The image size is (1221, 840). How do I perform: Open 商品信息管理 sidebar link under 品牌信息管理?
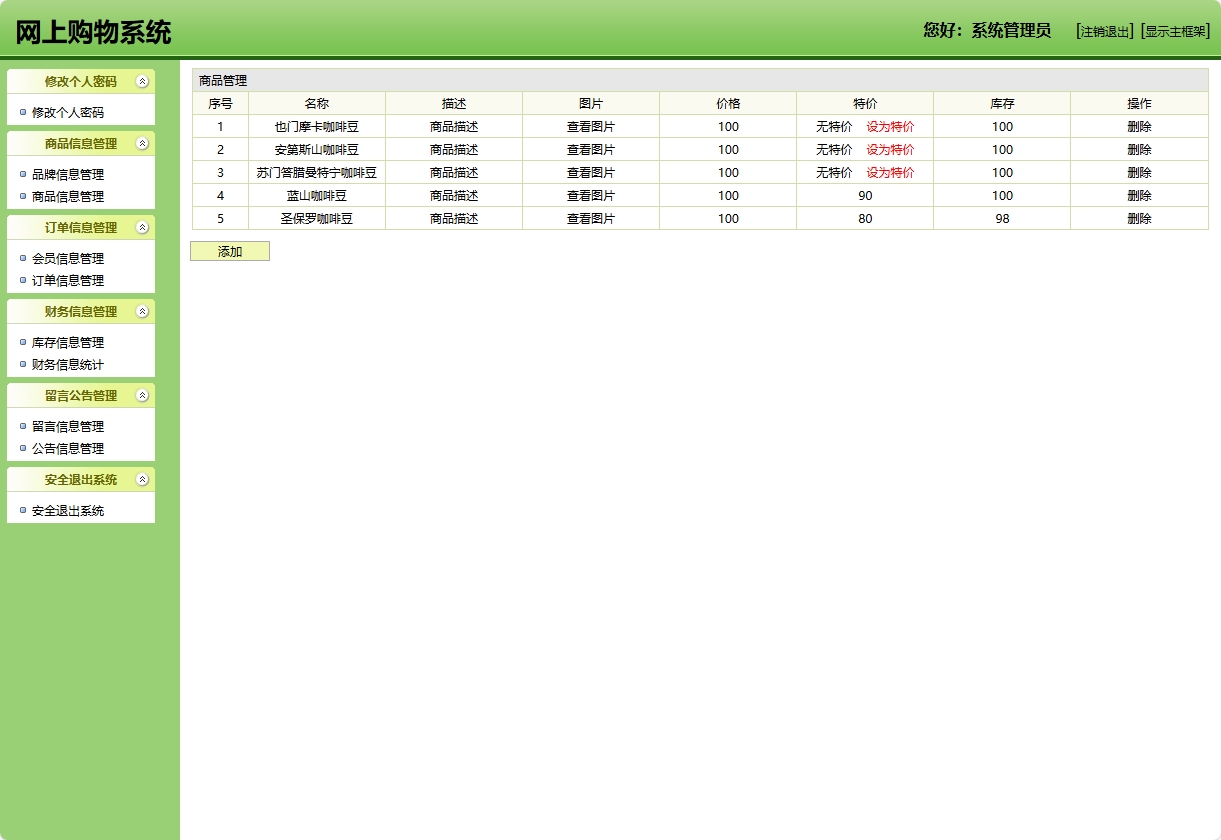point(68,196)
